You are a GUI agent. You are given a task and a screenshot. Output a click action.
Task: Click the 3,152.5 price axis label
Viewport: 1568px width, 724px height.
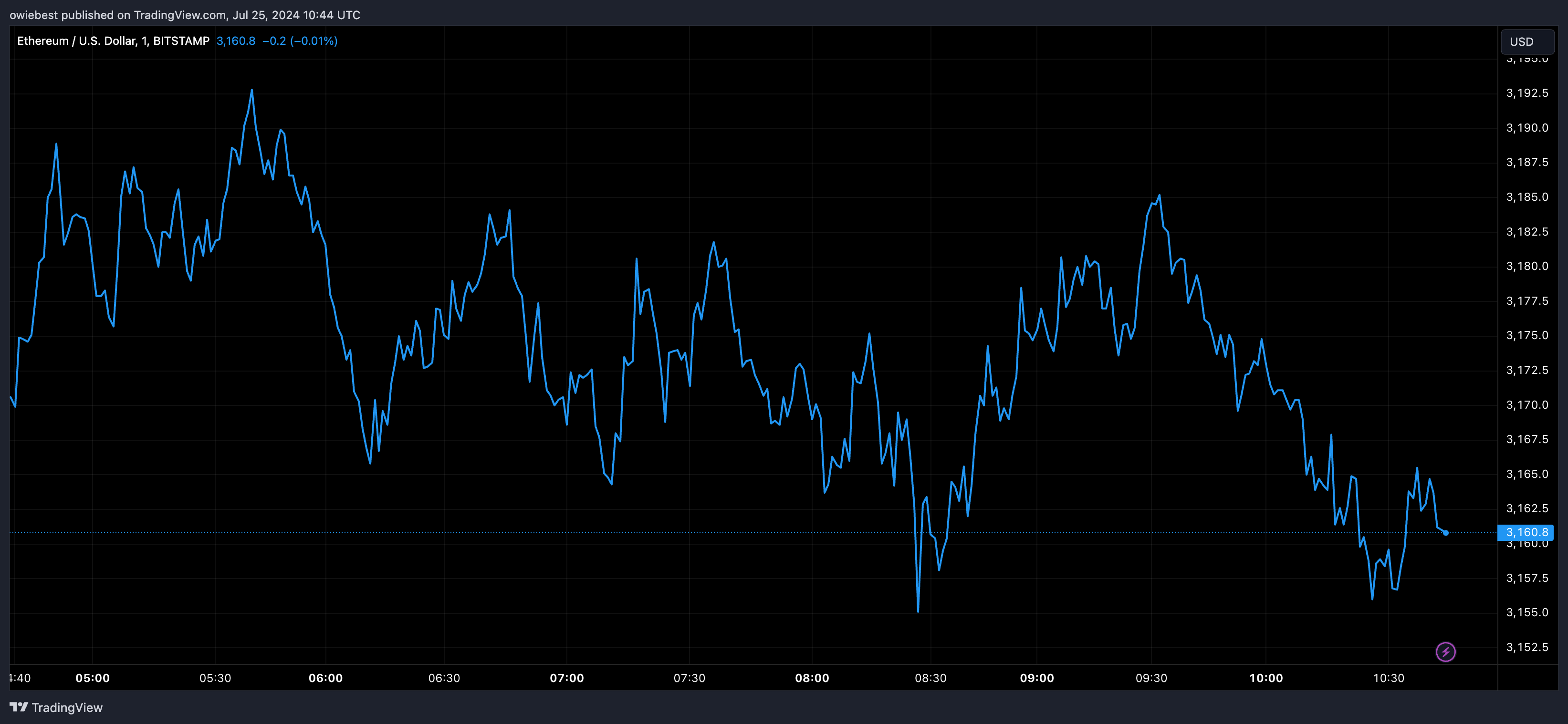(x=1526, y=647)
